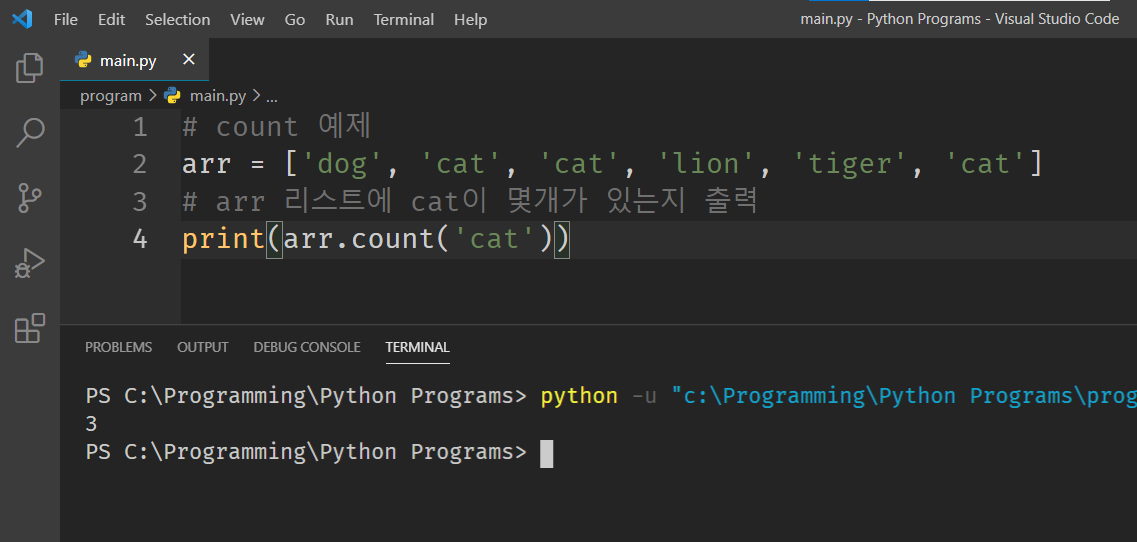The image size is (1137, 542).
Task: Open the Extensions view
Action: tap(30, 328)
